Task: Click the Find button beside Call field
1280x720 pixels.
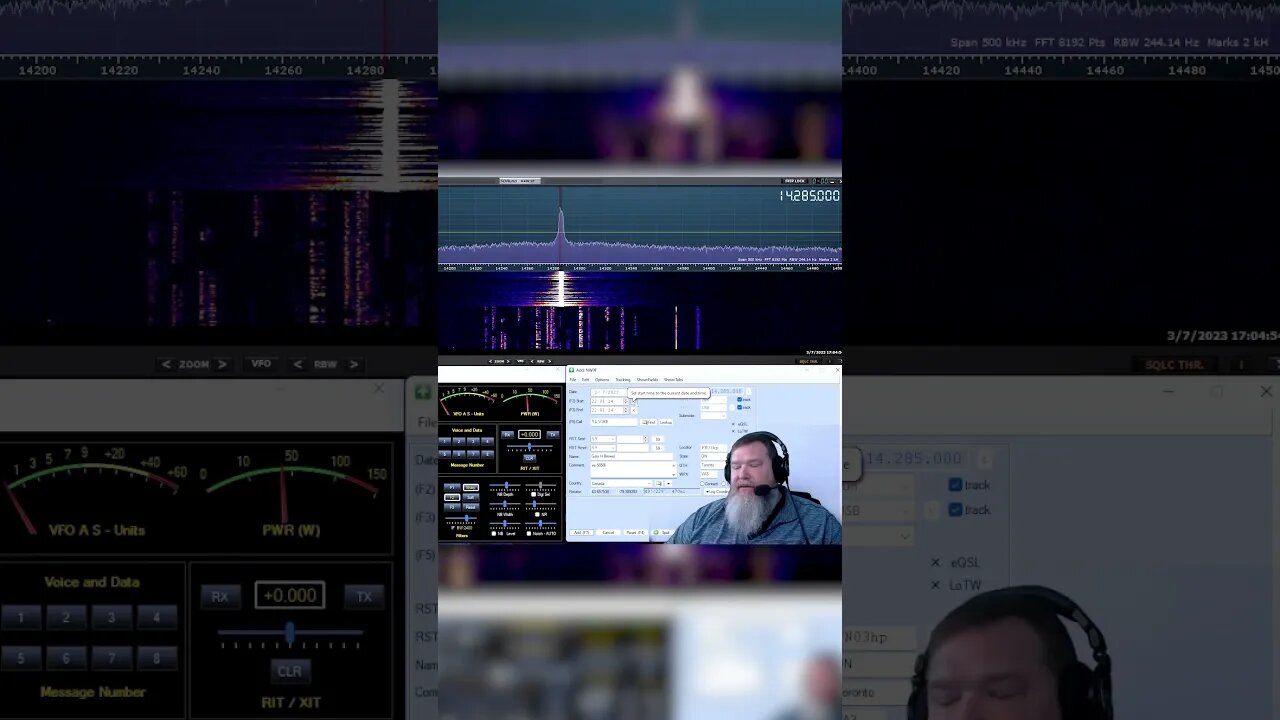Action: point(648,422)
